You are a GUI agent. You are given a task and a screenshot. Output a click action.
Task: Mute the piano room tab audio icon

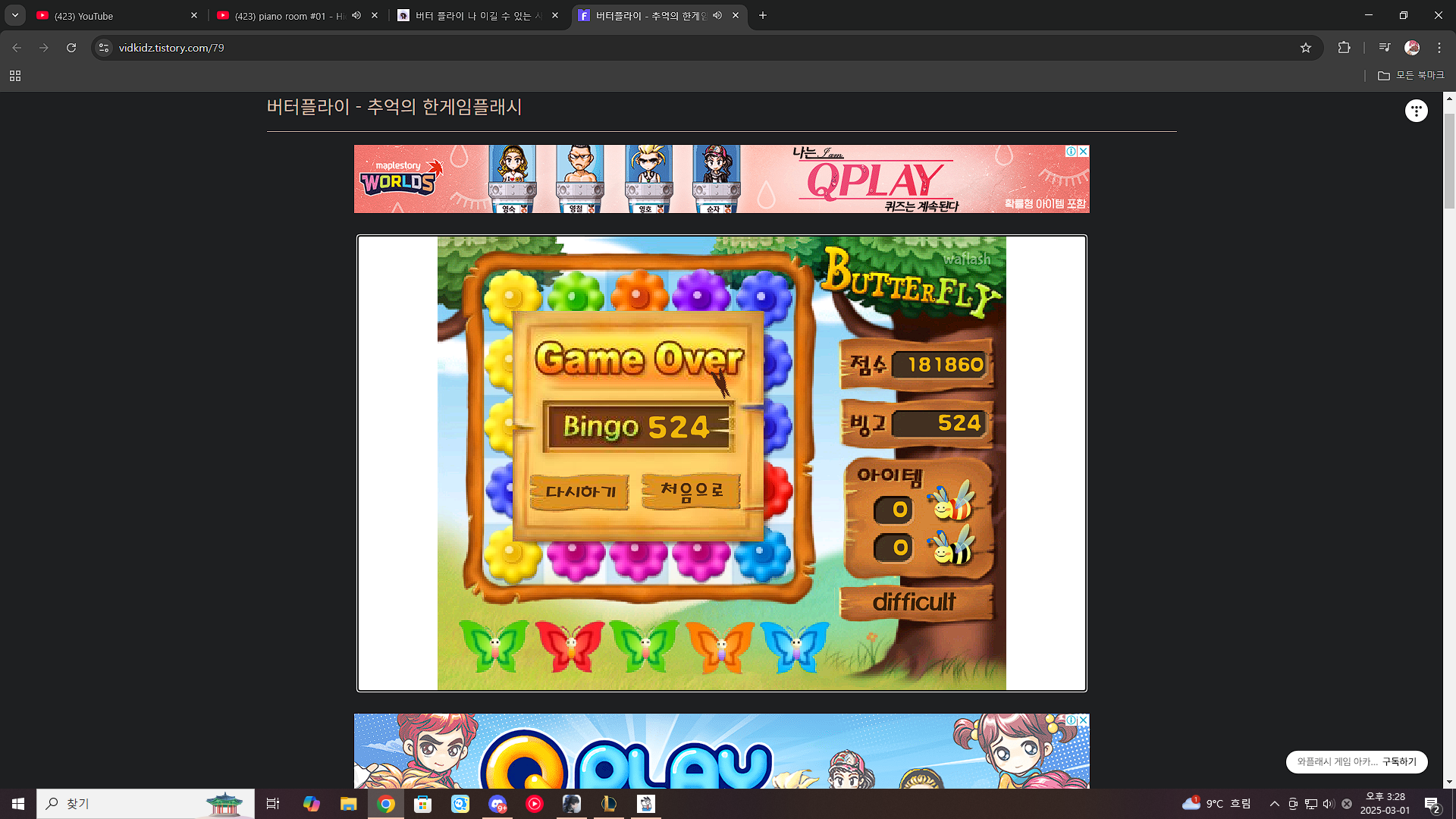pos(356,15)
